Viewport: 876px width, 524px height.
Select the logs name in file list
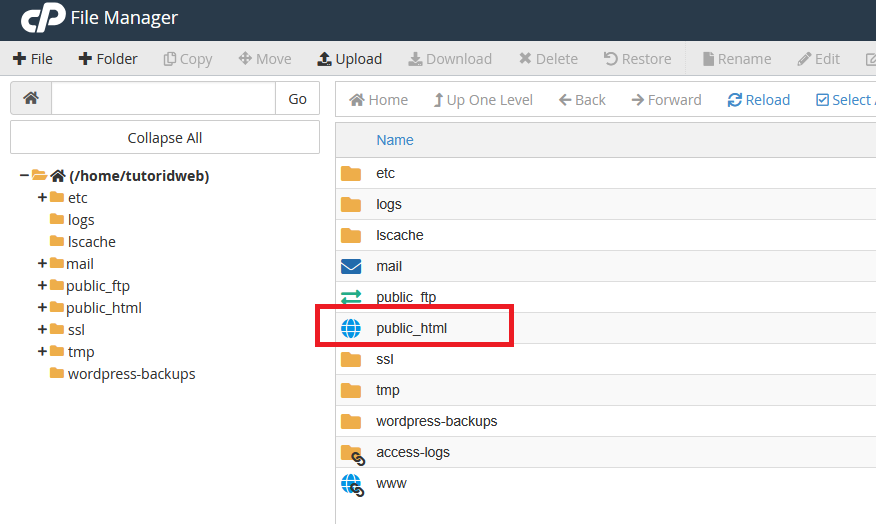coord(389,204)
